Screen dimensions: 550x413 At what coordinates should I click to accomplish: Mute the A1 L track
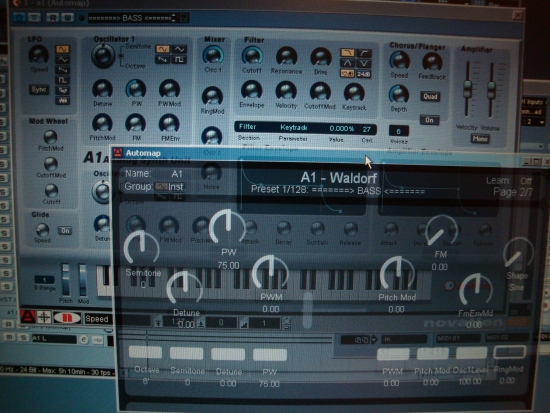[10, 338]
